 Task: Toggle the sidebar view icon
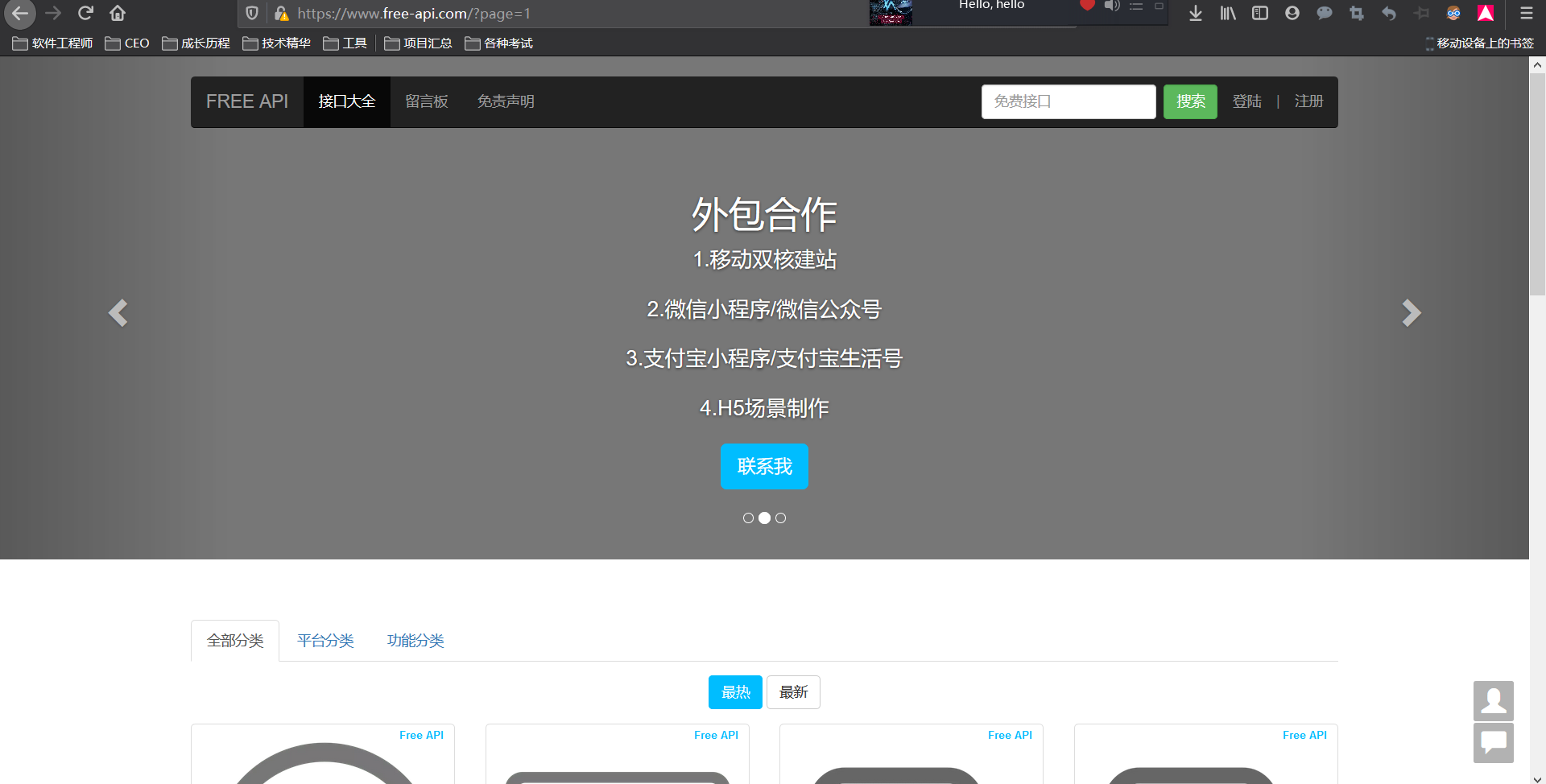1260,13
